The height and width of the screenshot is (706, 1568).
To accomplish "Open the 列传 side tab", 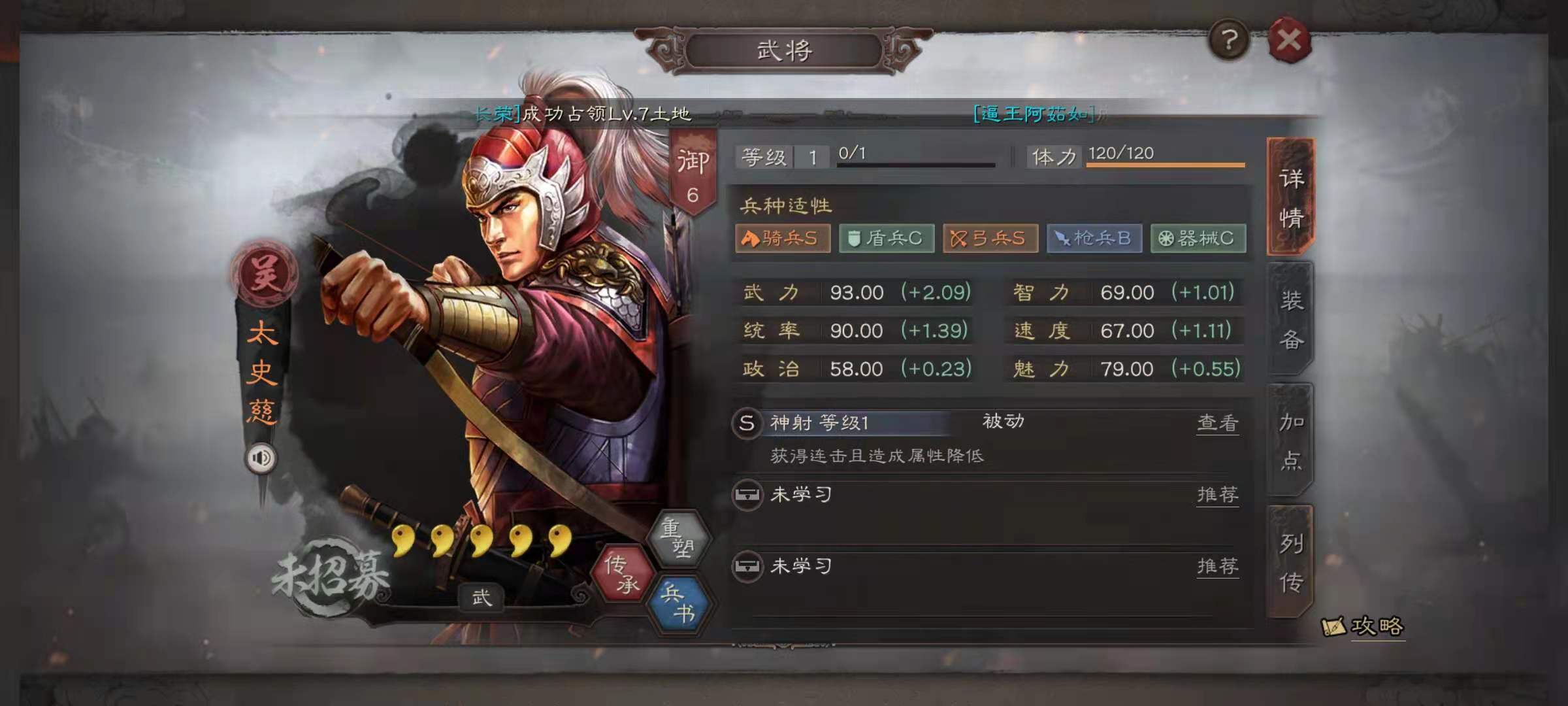I will [x=1290, y=562].
